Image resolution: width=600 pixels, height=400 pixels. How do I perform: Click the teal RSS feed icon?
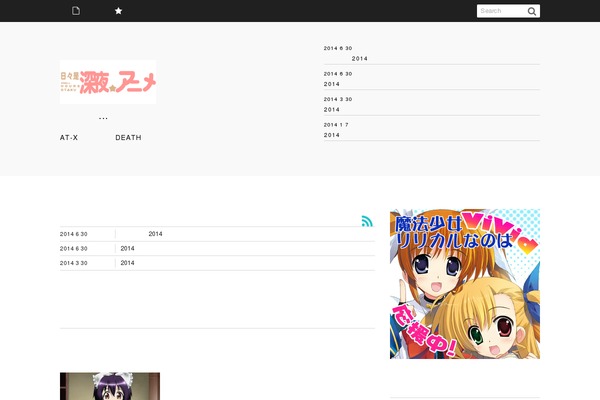point(367,221)
